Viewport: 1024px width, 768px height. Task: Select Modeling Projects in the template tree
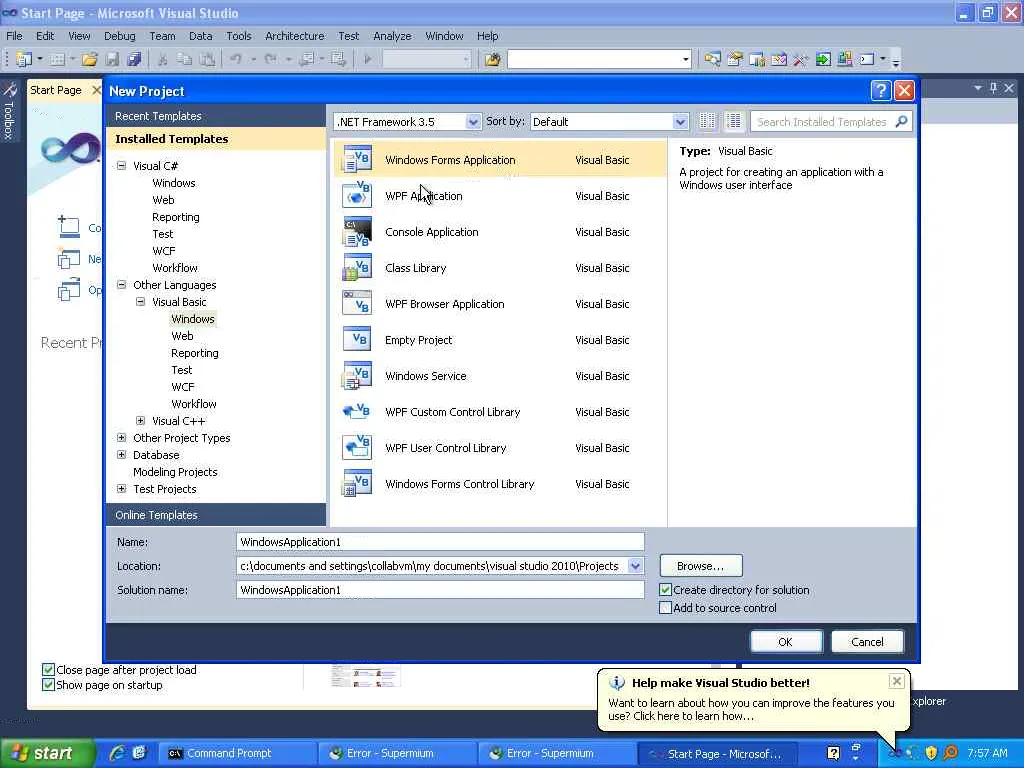coord(175,472)
